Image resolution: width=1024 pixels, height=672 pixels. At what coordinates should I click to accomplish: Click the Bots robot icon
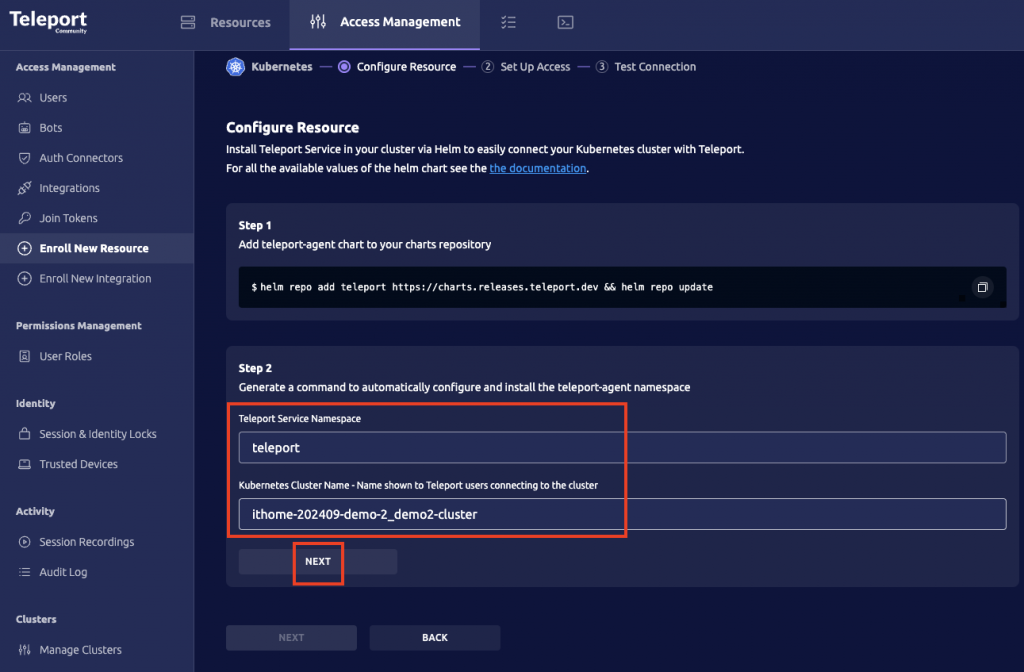(24, 128)
